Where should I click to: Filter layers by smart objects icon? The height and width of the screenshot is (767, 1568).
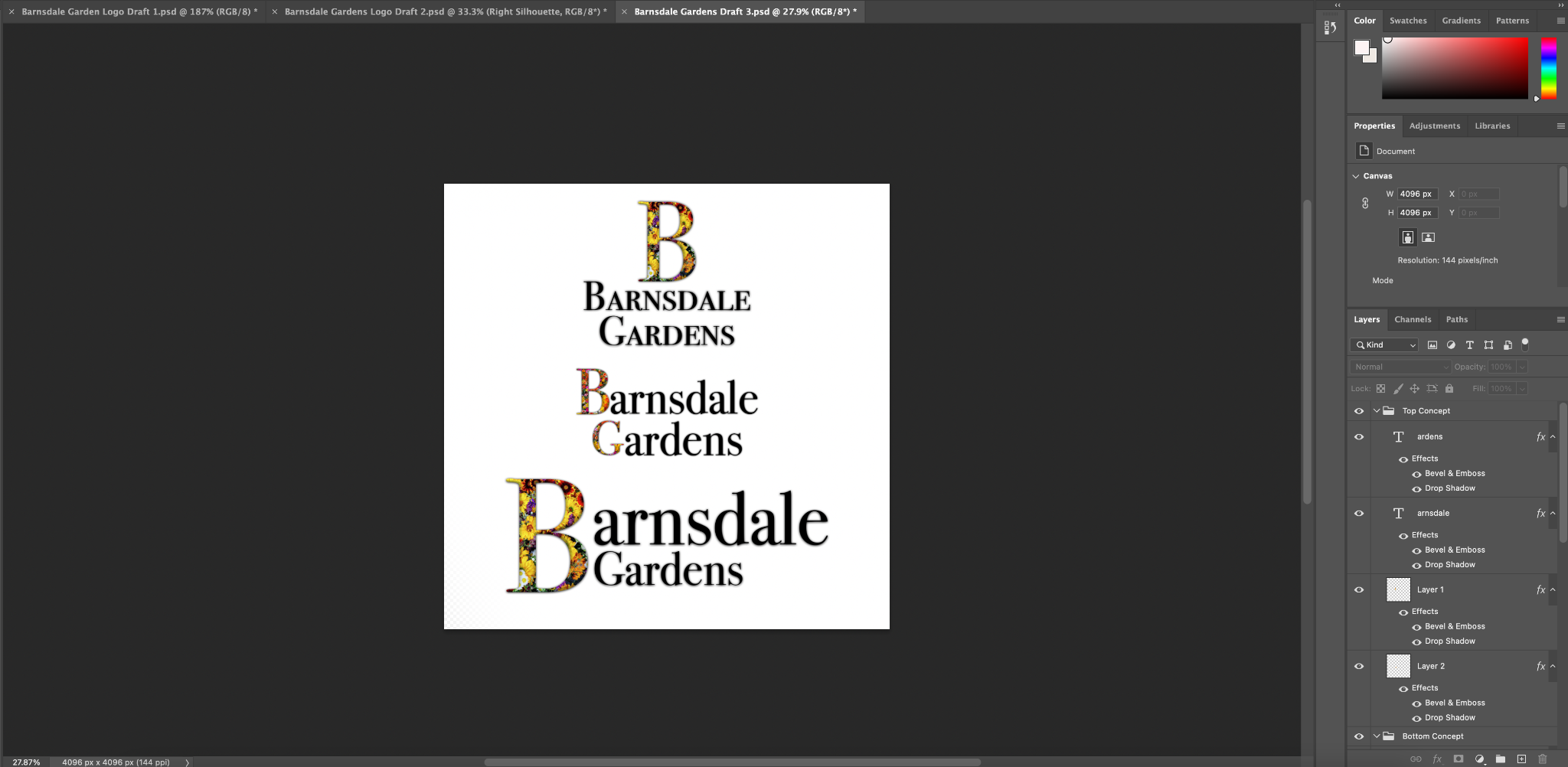tap(1508, 345)
